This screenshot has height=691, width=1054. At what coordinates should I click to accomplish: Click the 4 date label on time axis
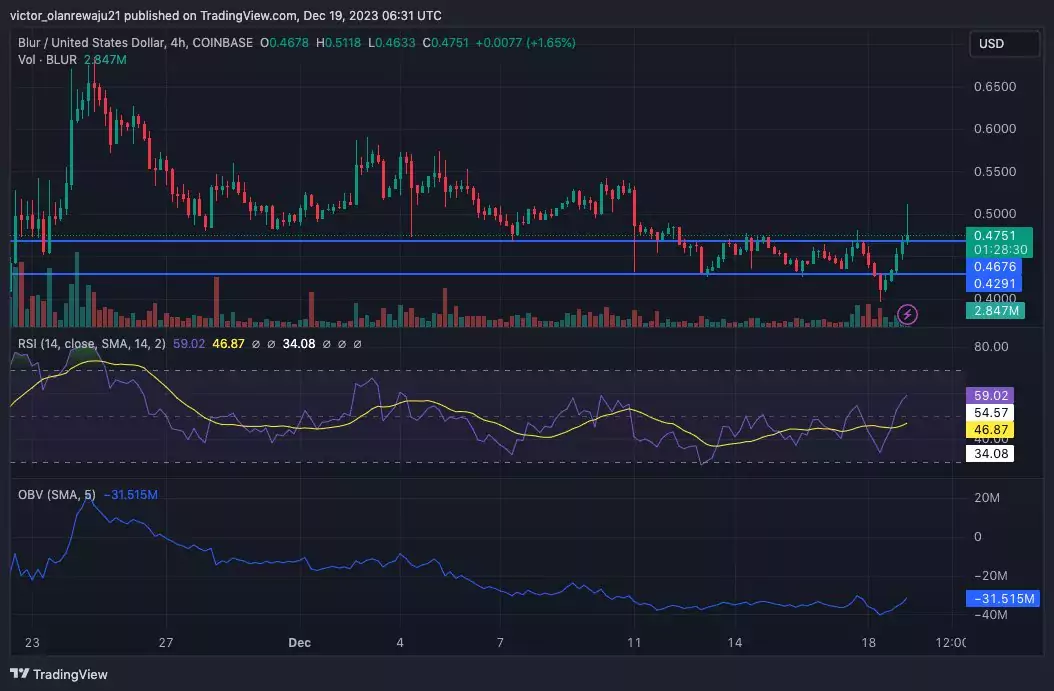click(x=400, y=643)
